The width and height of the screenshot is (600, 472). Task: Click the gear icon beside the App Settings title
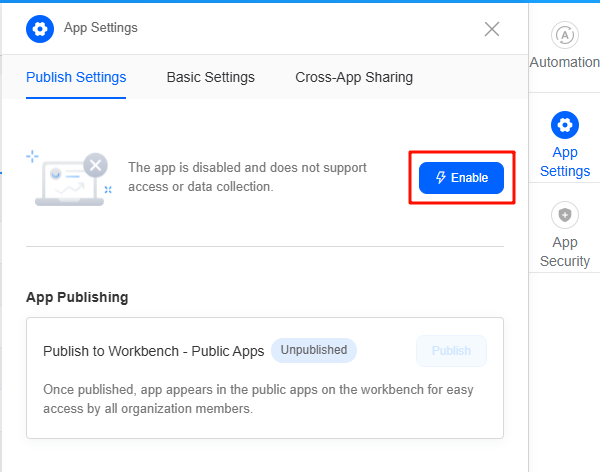pos(40,29)
